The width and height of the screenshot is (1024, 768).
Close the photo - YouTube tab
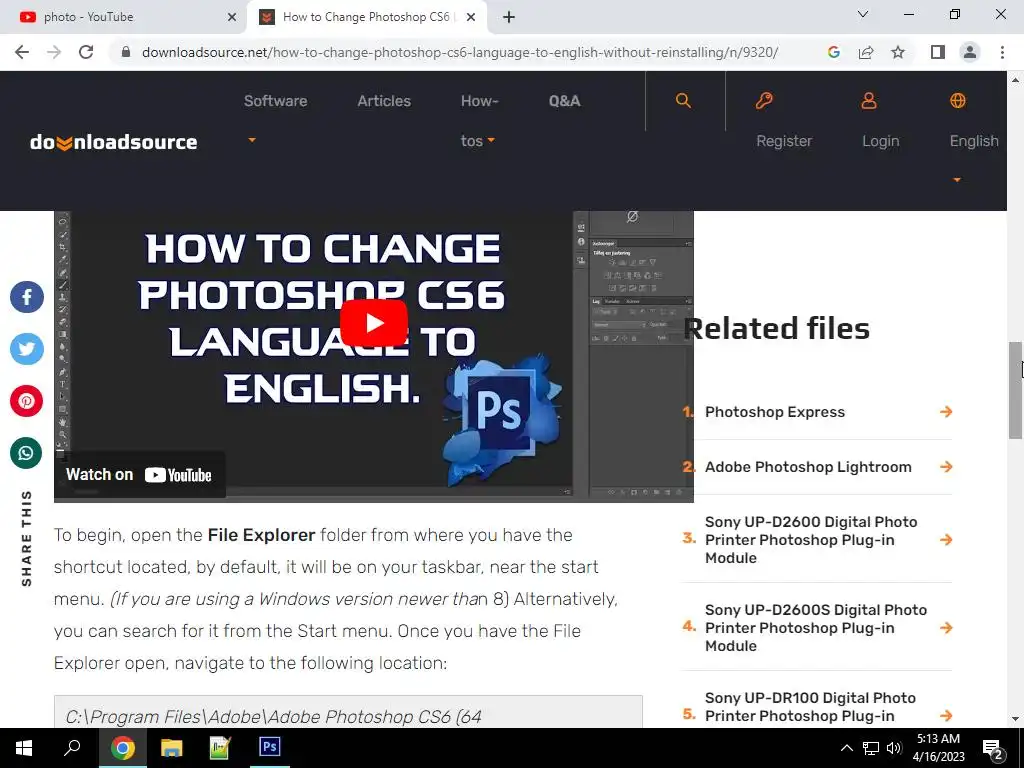(x=232, y=17)
